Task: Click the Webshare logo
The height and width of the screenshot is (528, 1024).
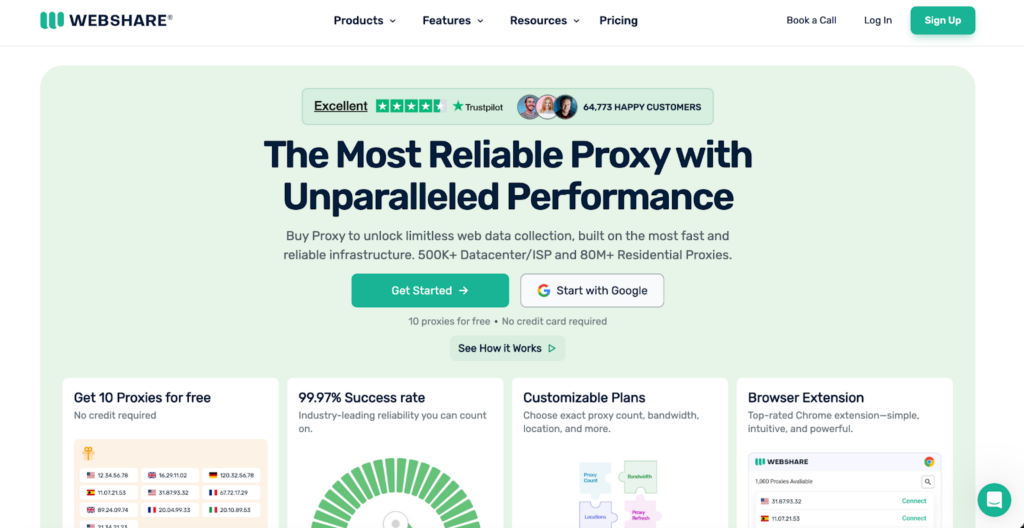Action: (106, 20)
